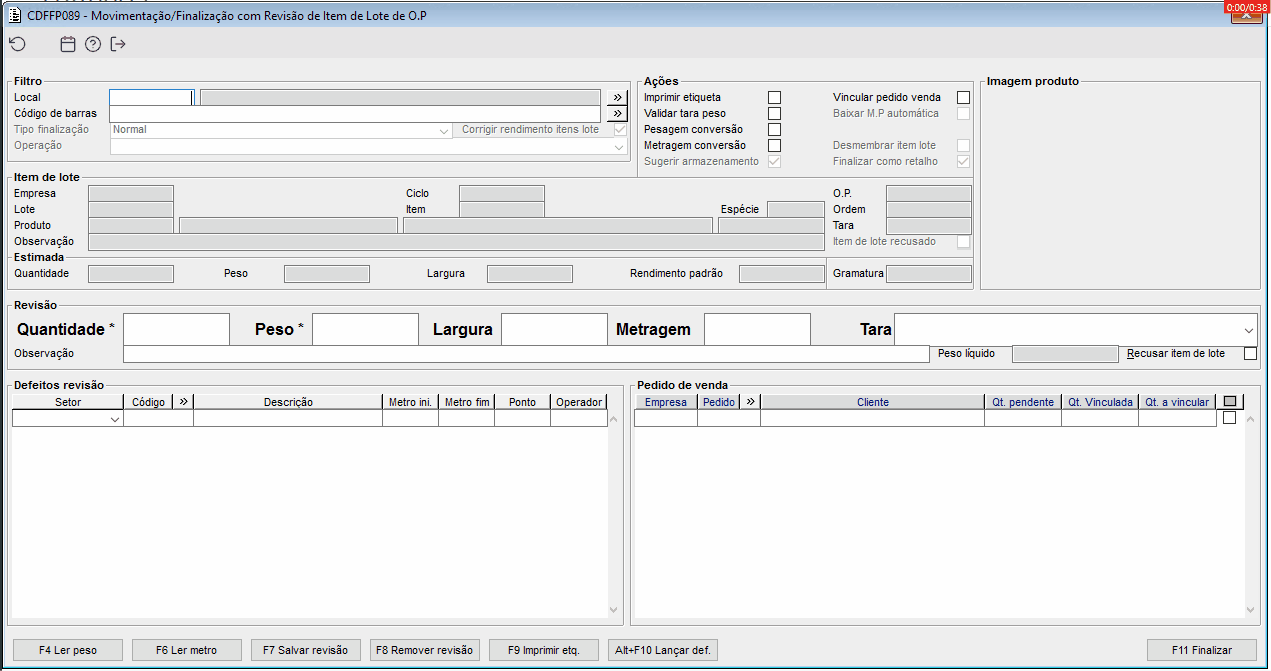Viewport: 1271px width, 671px height.
Task: Click the Largura field in Revisão
Action: [554, 329]
